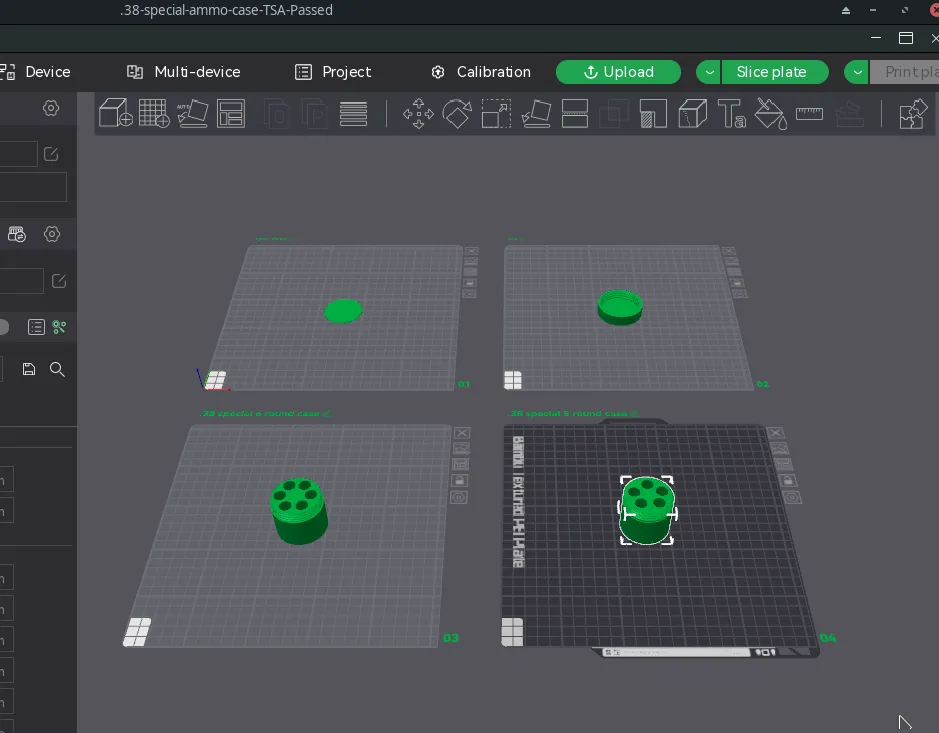Open the Calibration tab
The width and height of the screenshot is (939, 733).
pos(481,72)
